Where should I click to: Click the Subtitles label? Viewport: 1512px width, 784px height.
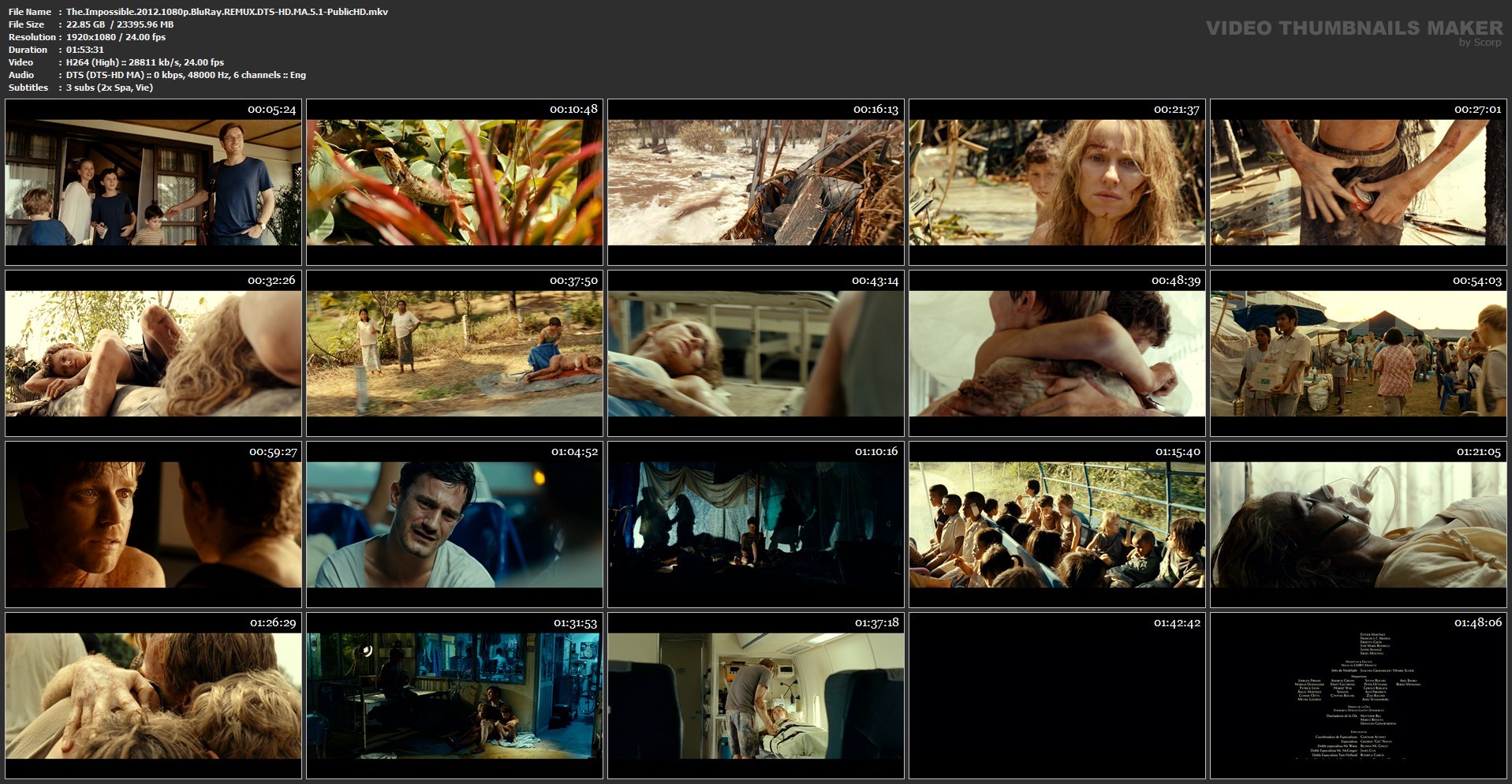[x=28, y=88]
